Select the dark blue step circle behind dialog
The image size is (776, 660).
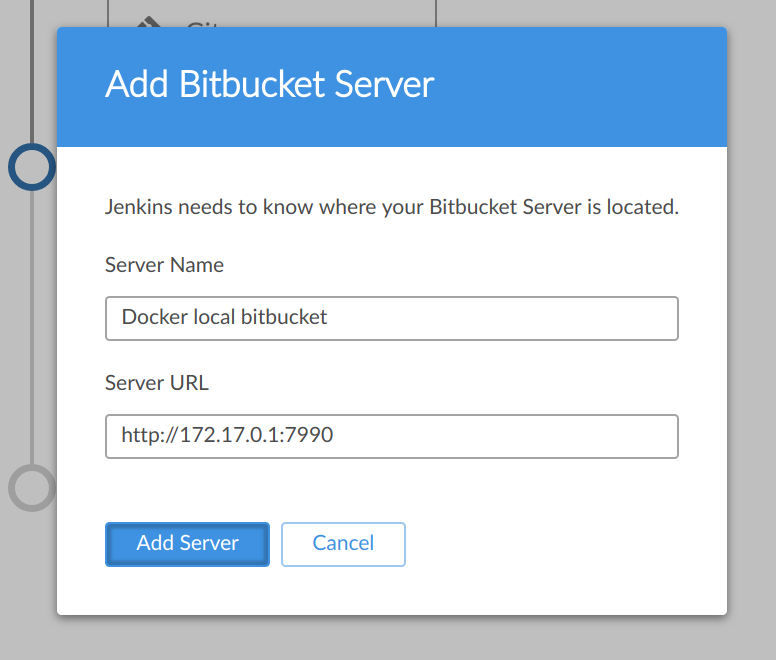tap(32, 167)
